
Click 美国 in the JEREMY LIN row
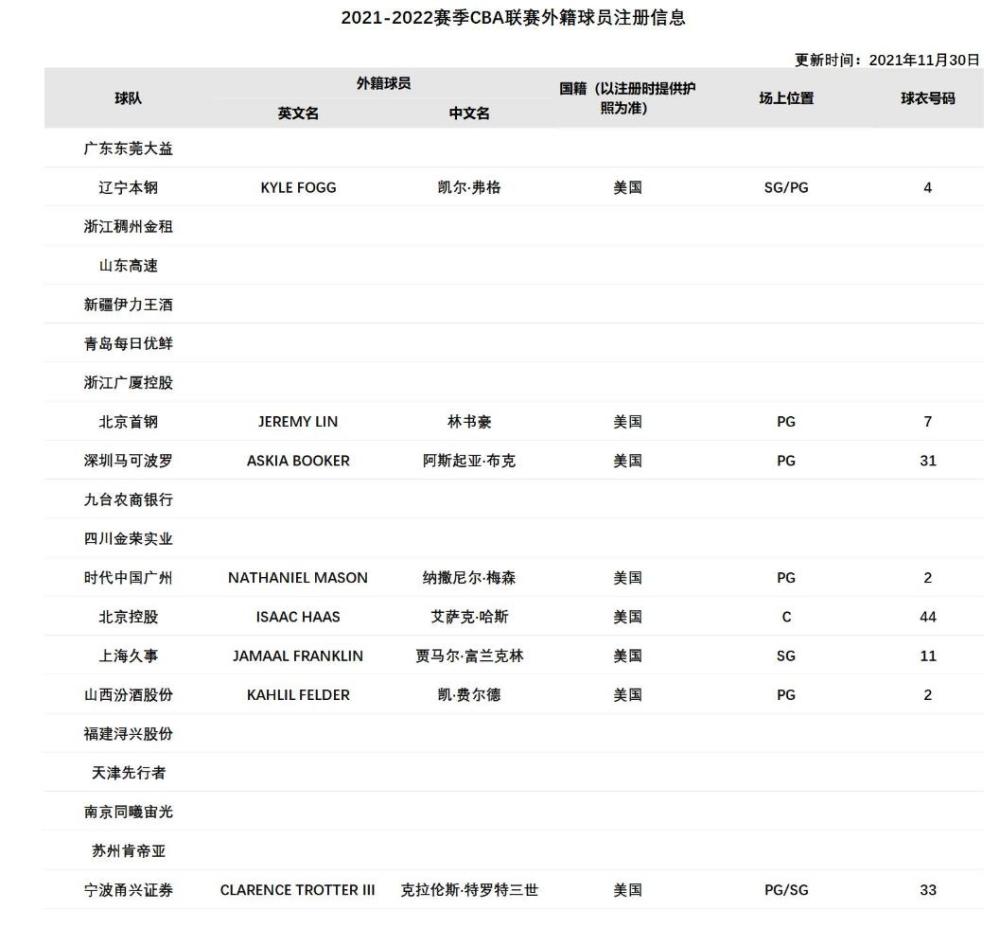[627, 421]
